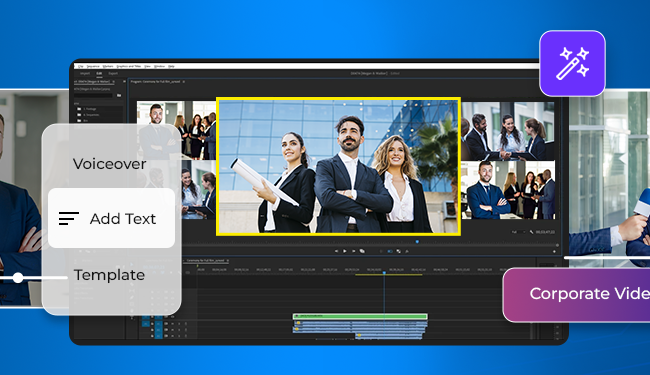Step back one frame in Program monitor

click(x=336, y=251)
